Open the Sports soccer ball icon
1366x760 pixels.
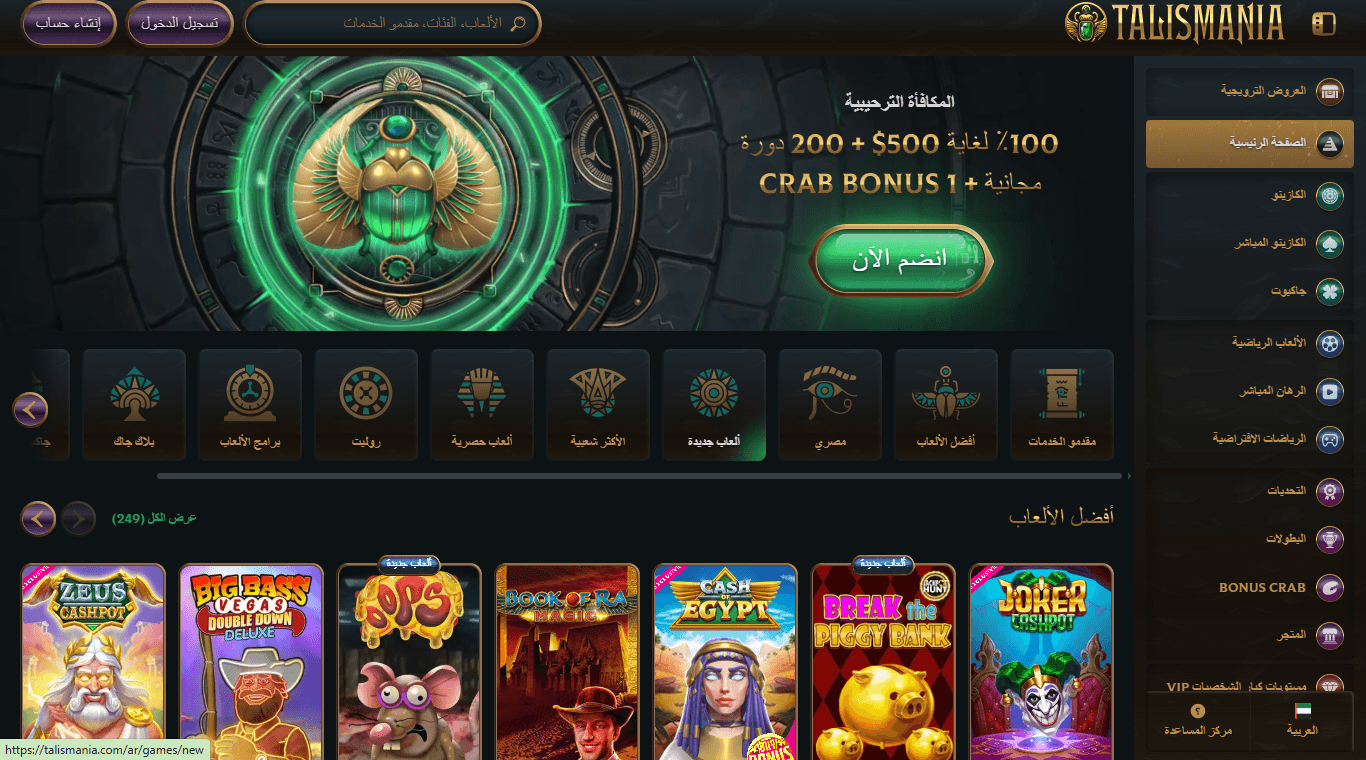(1329, 344)
